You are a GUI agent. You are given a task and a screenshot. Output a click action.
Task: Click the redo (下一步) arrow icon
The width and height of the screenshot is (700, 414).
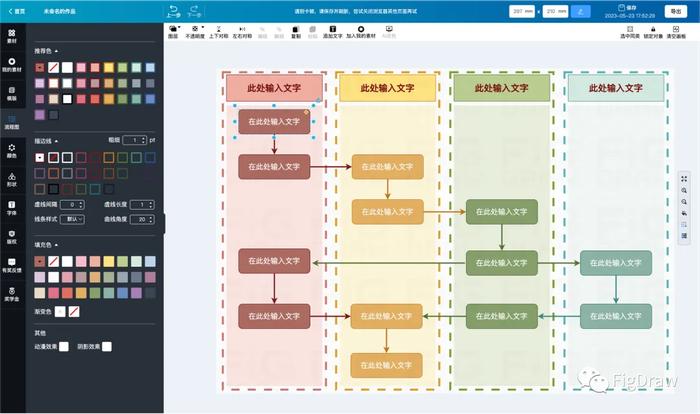(x=194, y=8)
